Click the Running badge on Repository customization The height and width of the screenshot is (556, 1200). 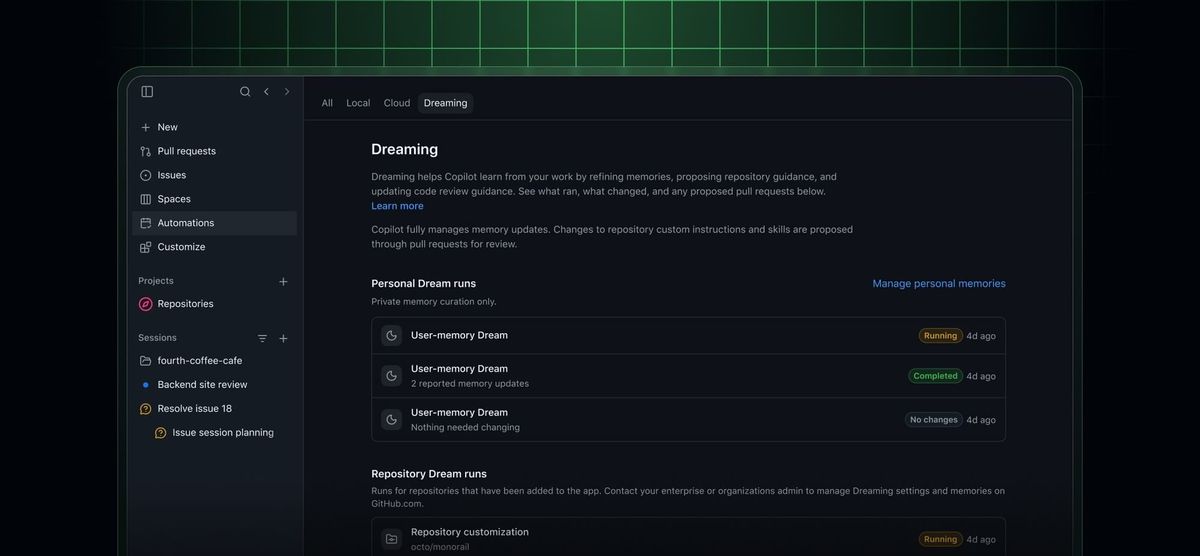click(940, 539)
